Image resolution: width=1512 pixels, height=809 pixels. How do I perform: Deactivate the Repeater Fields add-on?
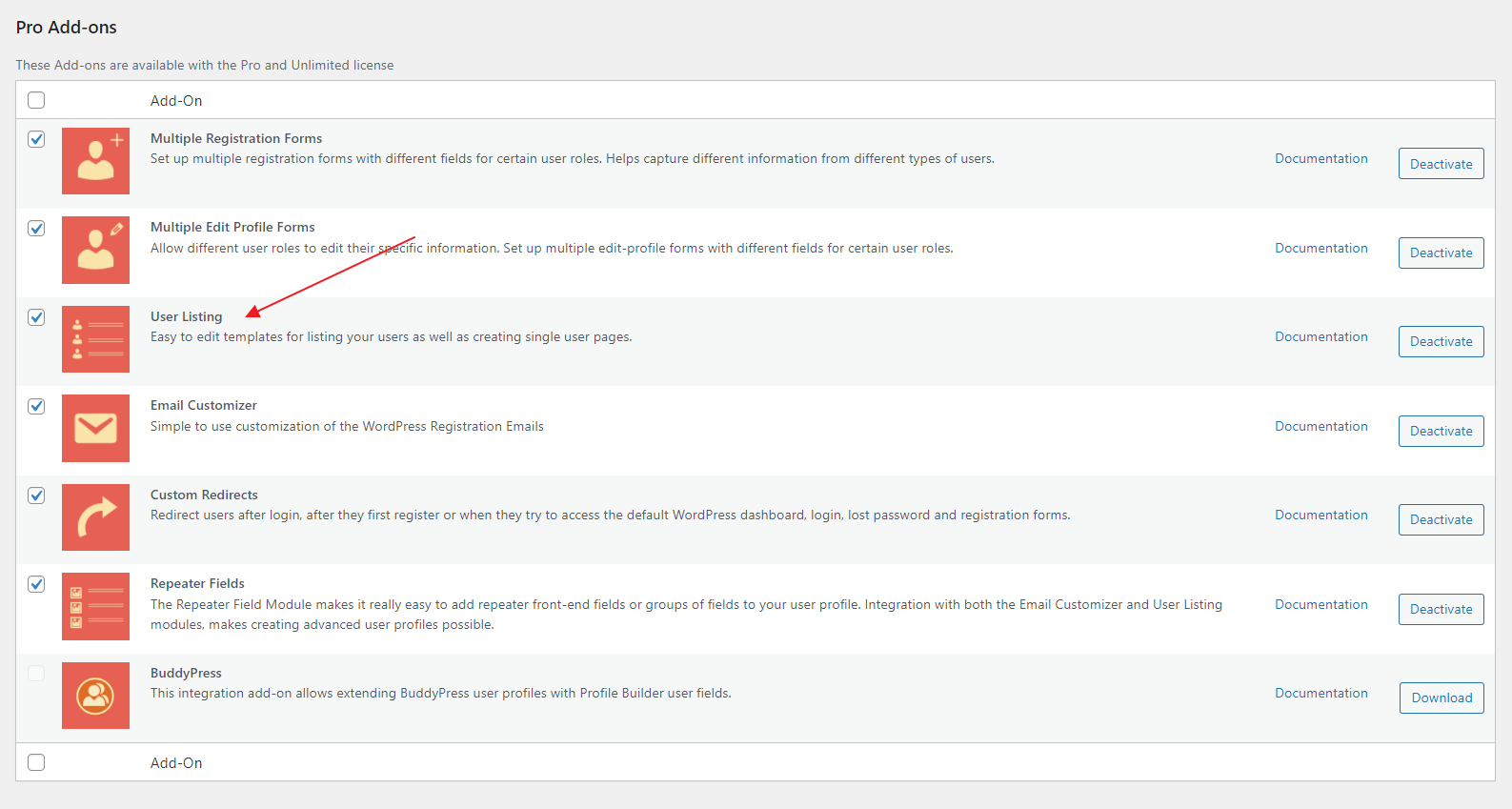1441,609
